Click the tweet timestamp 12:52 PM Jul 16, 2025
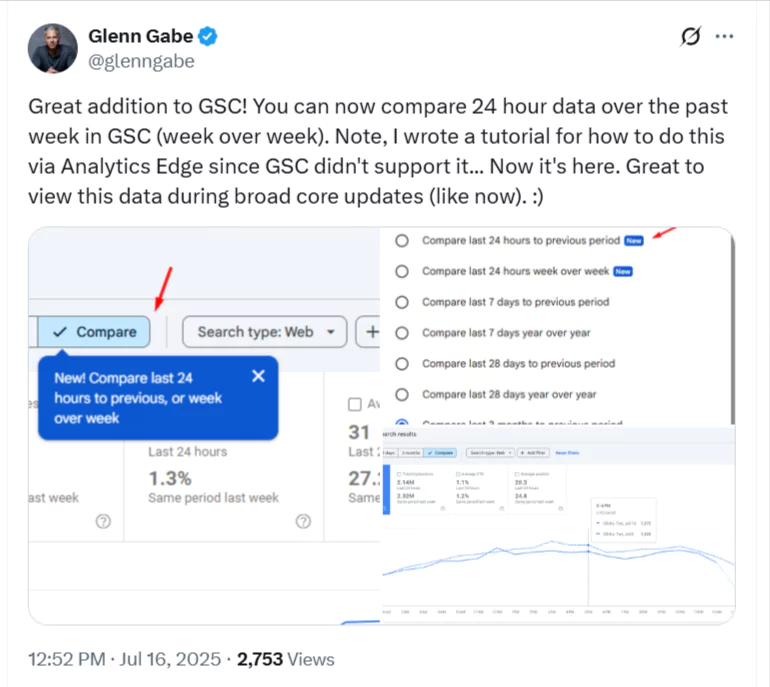This screenshot has height=687, width=770. point(125,659)
